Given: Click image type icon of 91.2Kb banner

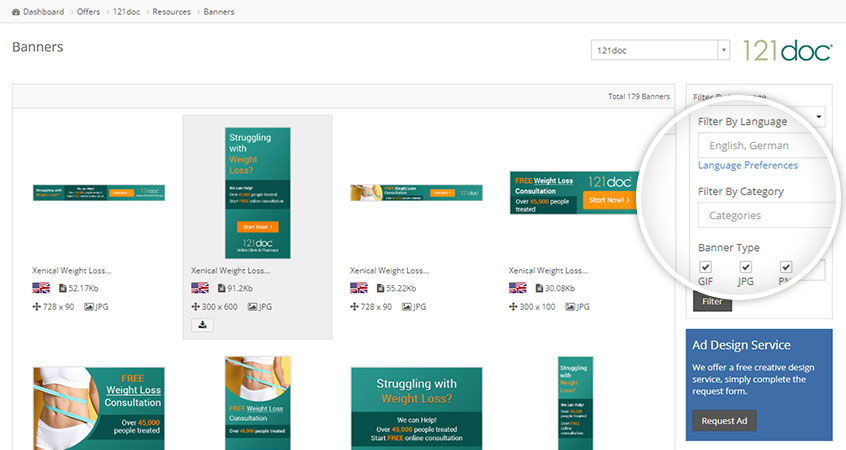Looking at the screenshot, I should tap(252, 306).
